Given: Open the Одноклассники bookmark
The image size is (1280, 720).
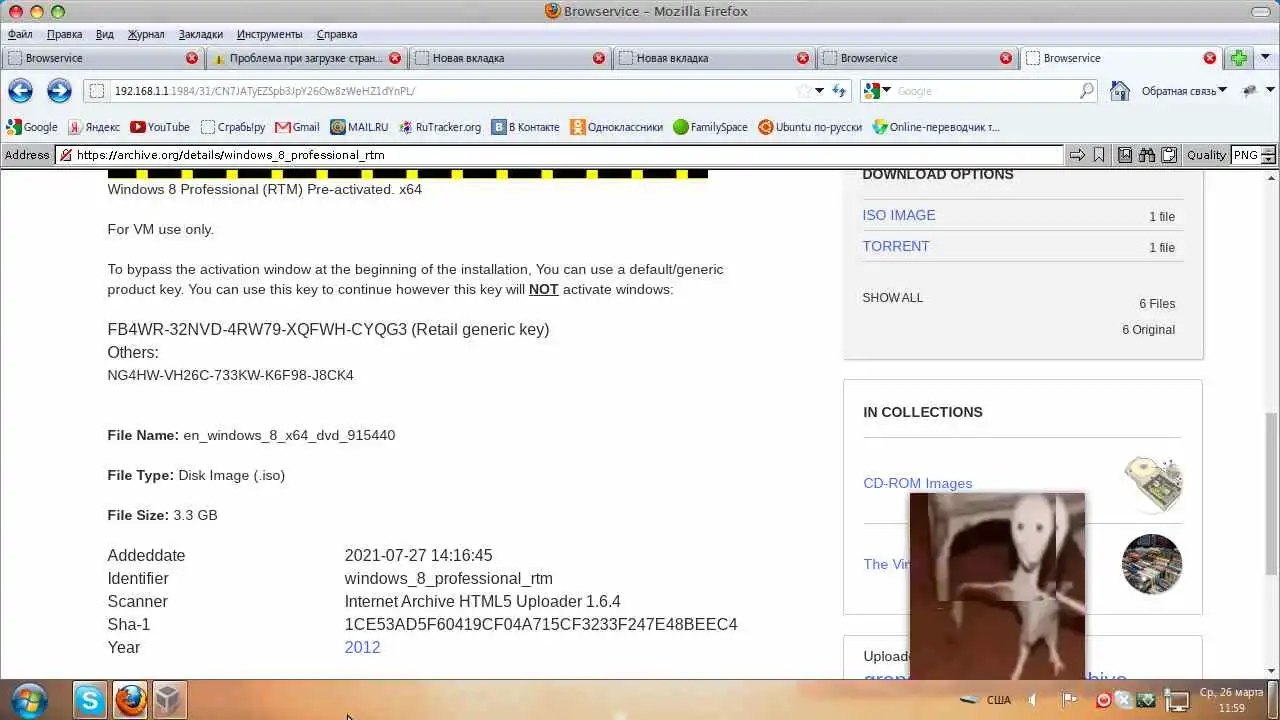Looking at the screenshot, I should click(617, 127).
